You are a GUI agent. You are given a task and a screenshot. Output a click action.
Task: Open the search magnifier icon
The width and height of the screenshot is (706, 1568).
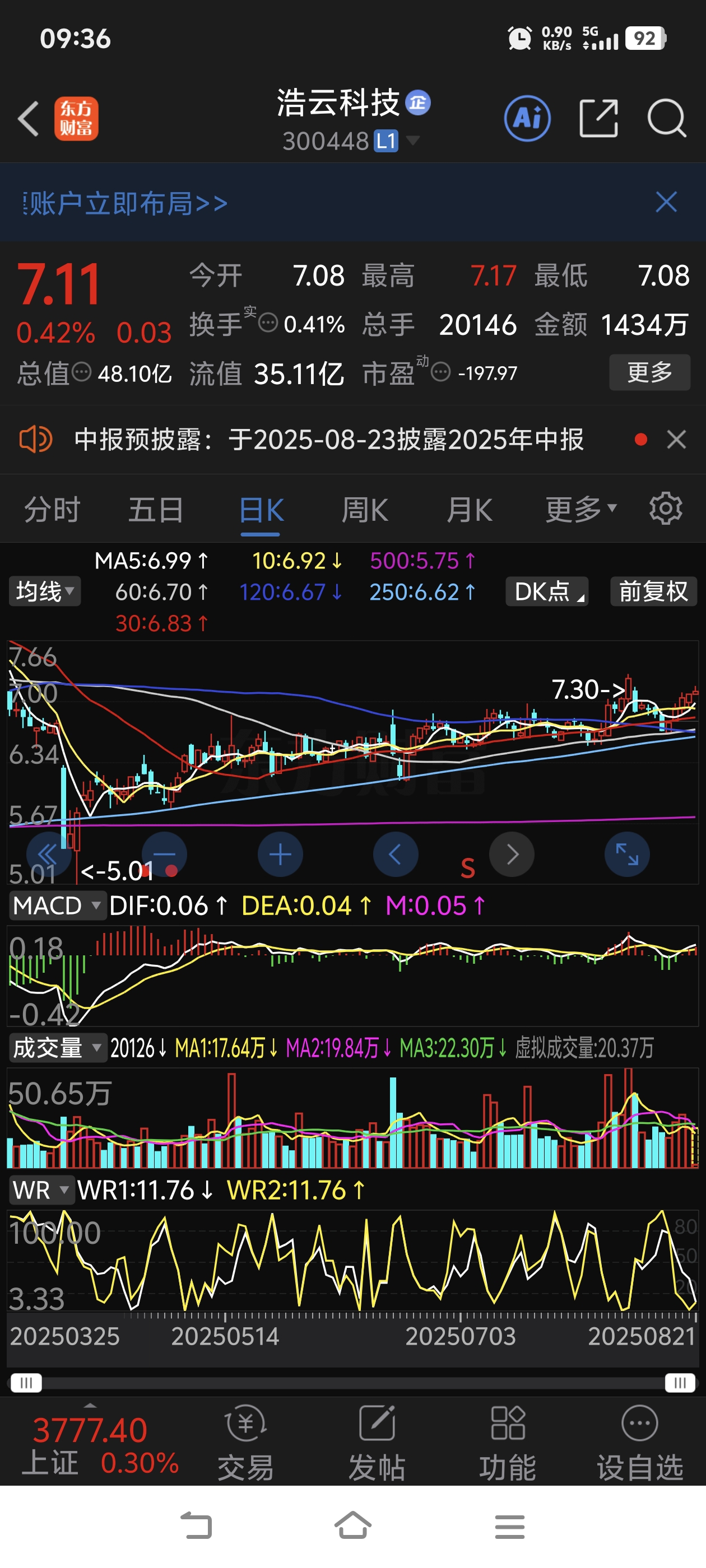pos(667,118)
